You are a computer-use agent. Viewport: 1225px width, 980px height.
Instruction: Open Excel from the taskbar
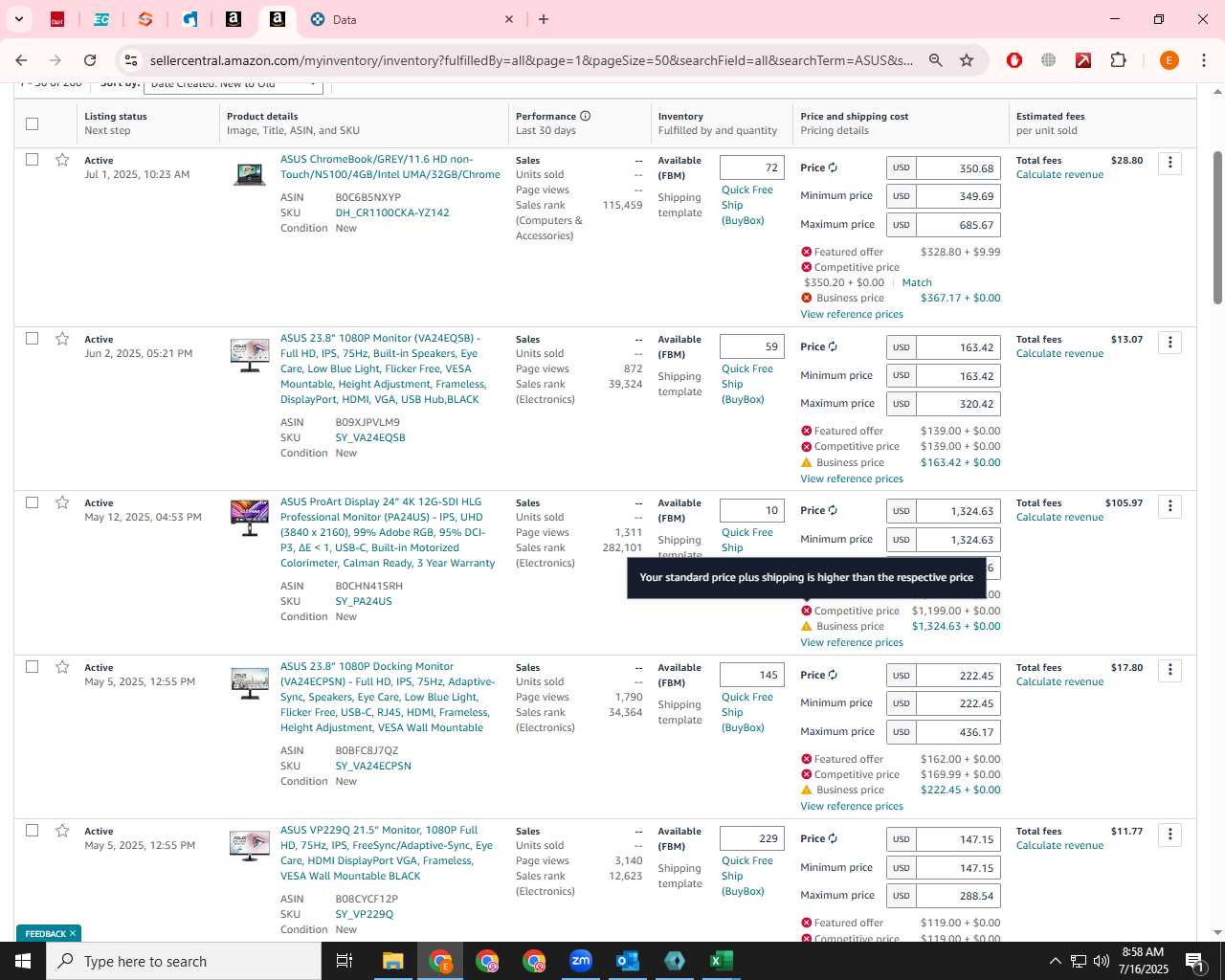722,961
